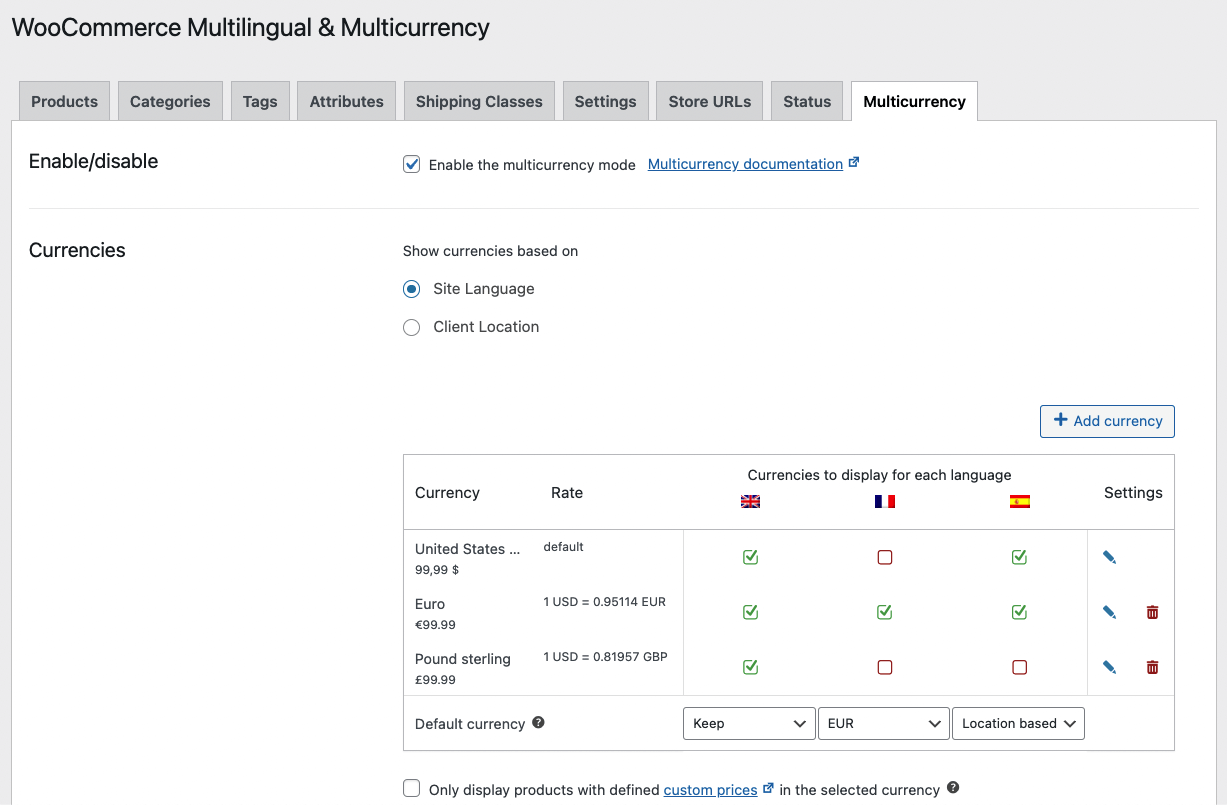The height and width of the screenshot is (805, 1227).
Task: Click help icon beside custom prices option
Action: coord(953,788)
